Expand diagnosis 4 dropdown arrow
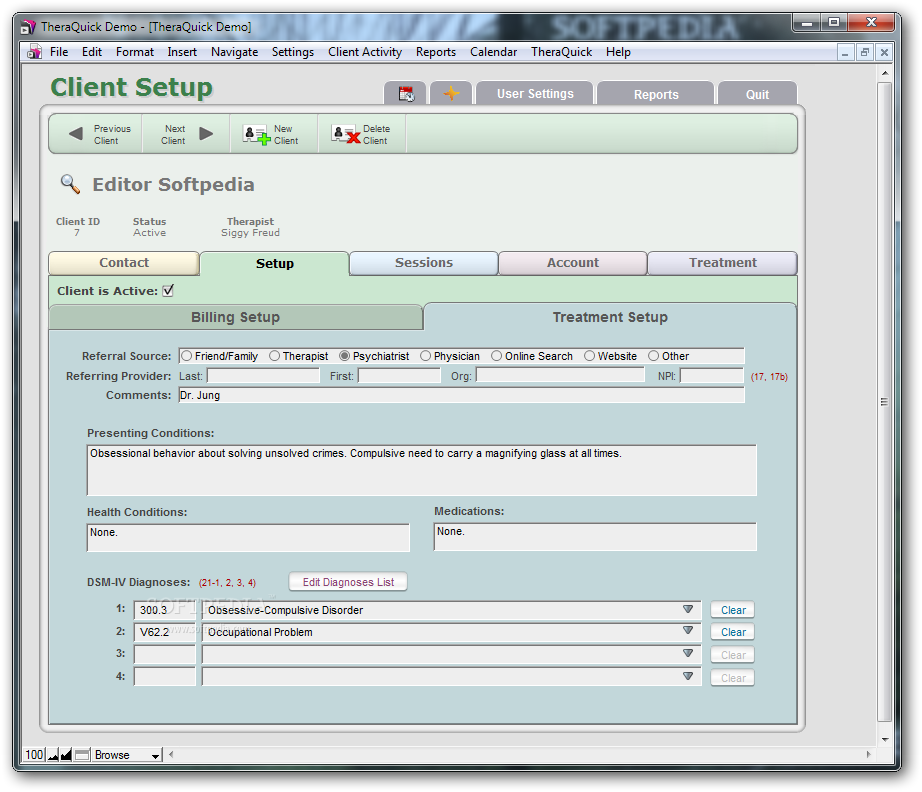Image resolution: width=922 pixels, height=792 pixels. (x=688, y=676)
